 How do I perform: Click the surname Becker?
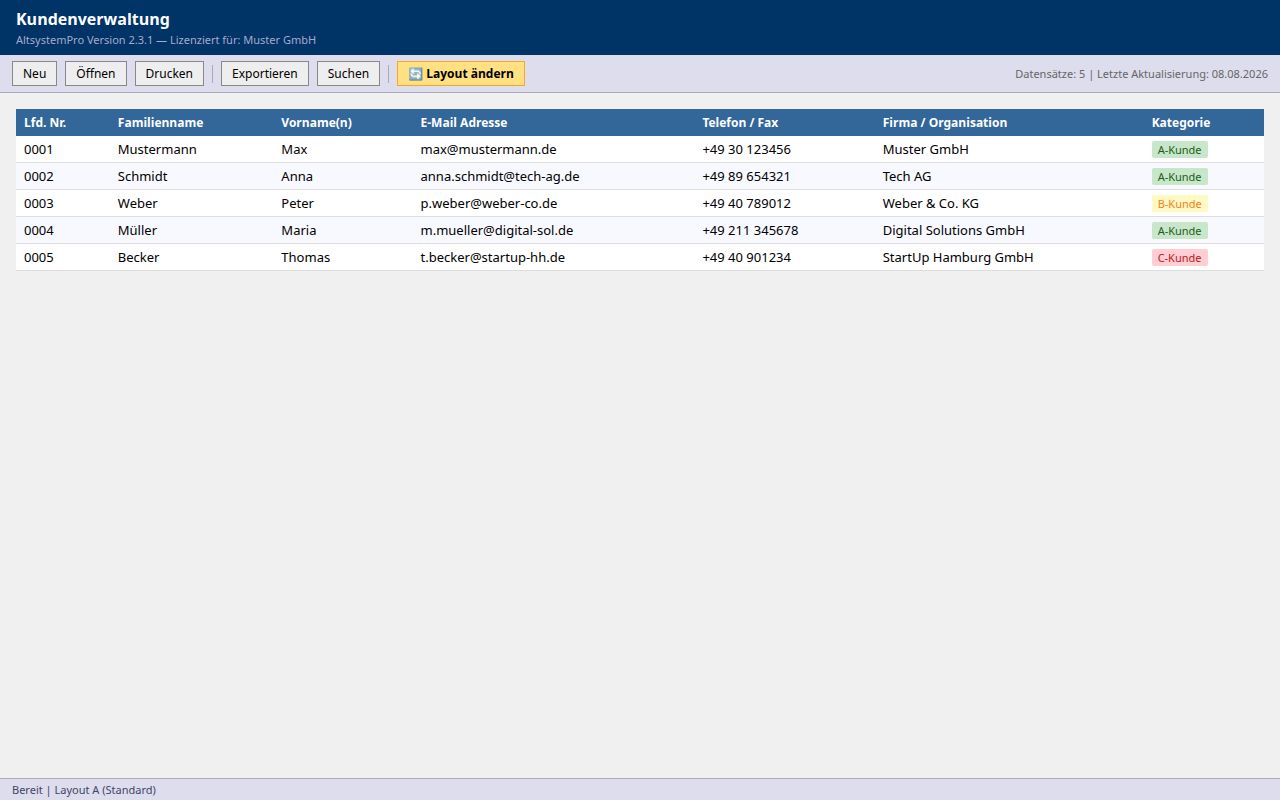(139, 257)
